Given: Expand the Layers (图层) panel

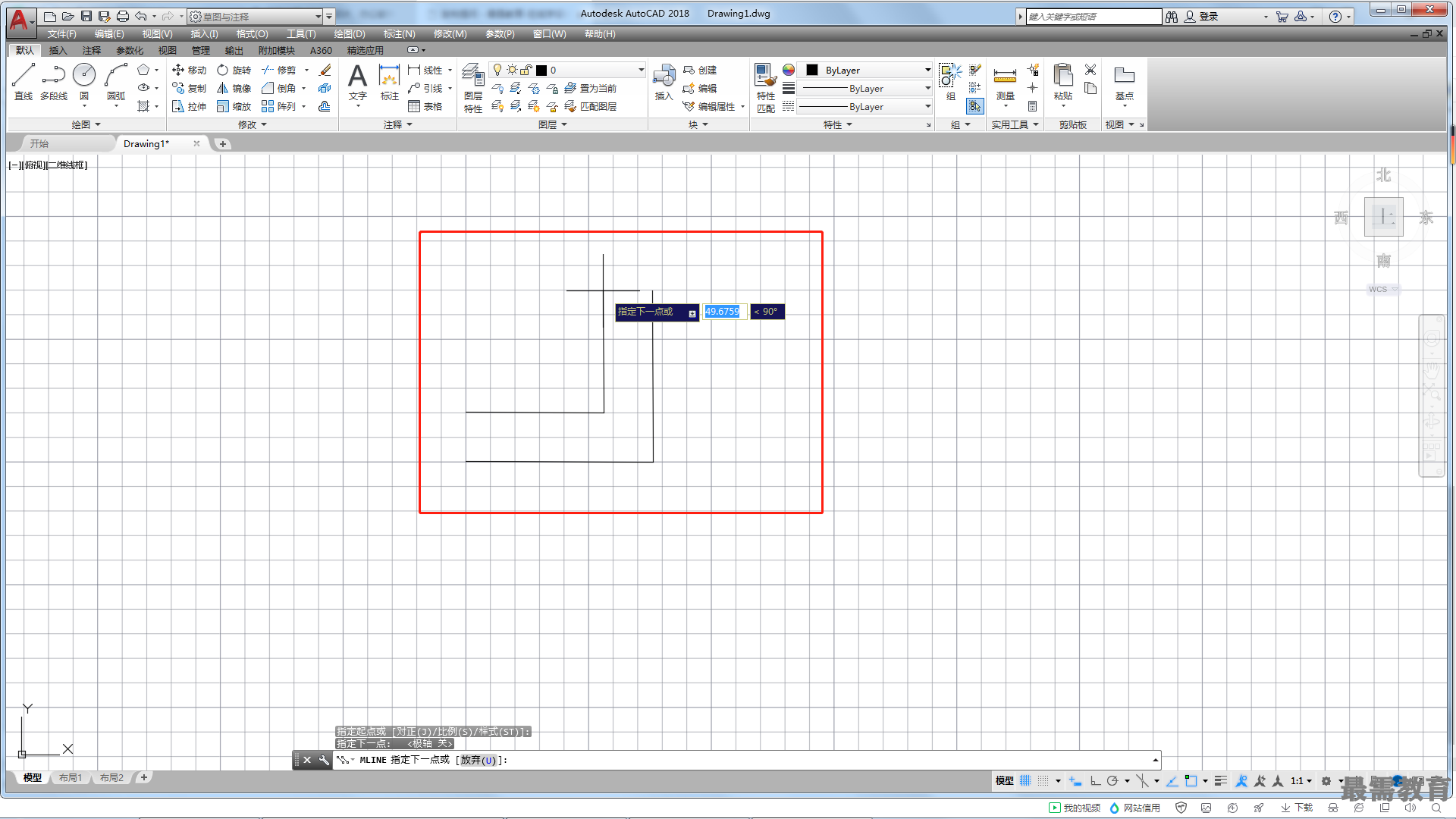Looking at the screenshot, I should coord(553,124).
